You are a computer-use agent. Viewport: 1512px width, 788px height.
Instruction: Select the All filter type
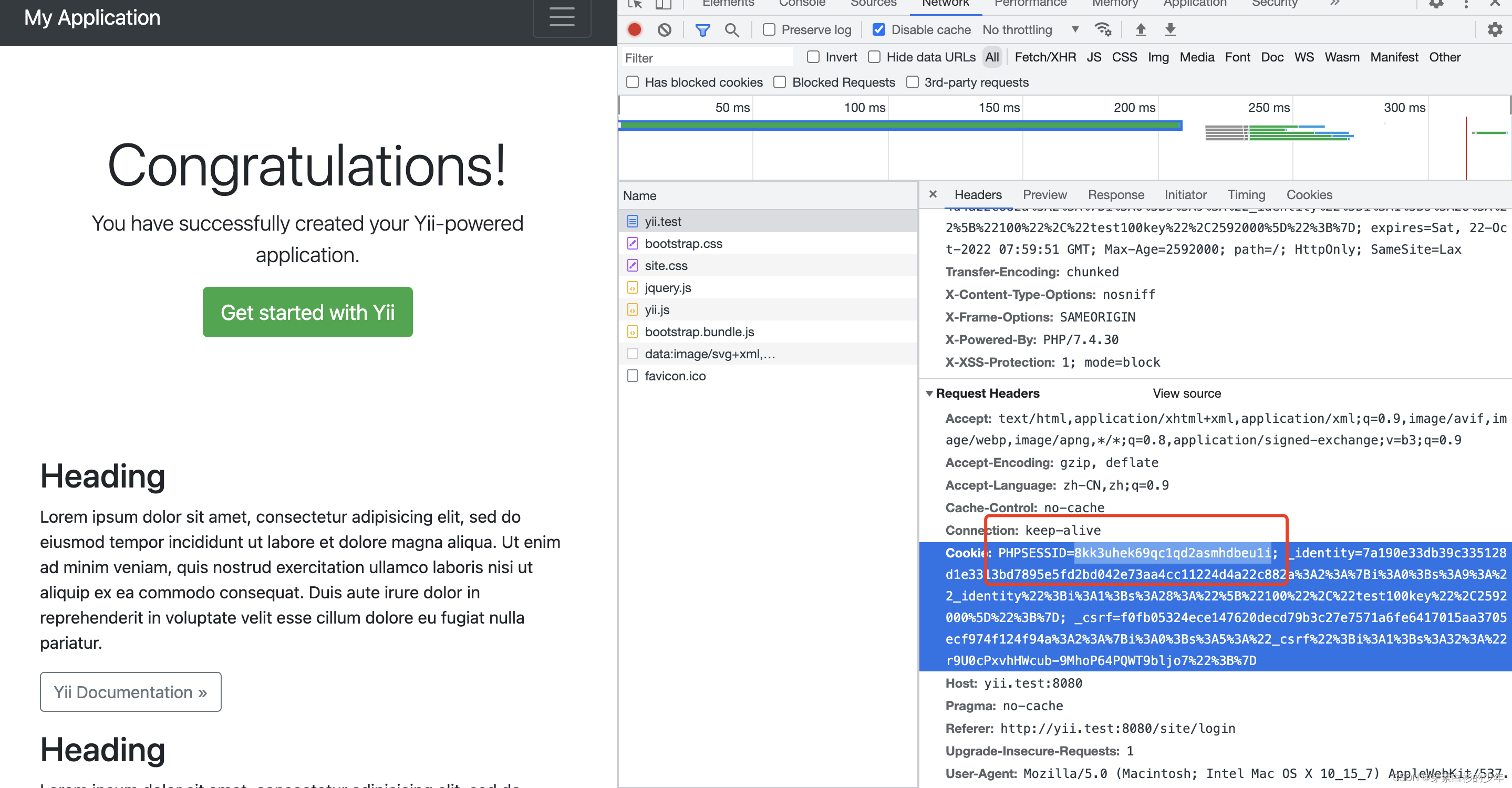point(991,57)
